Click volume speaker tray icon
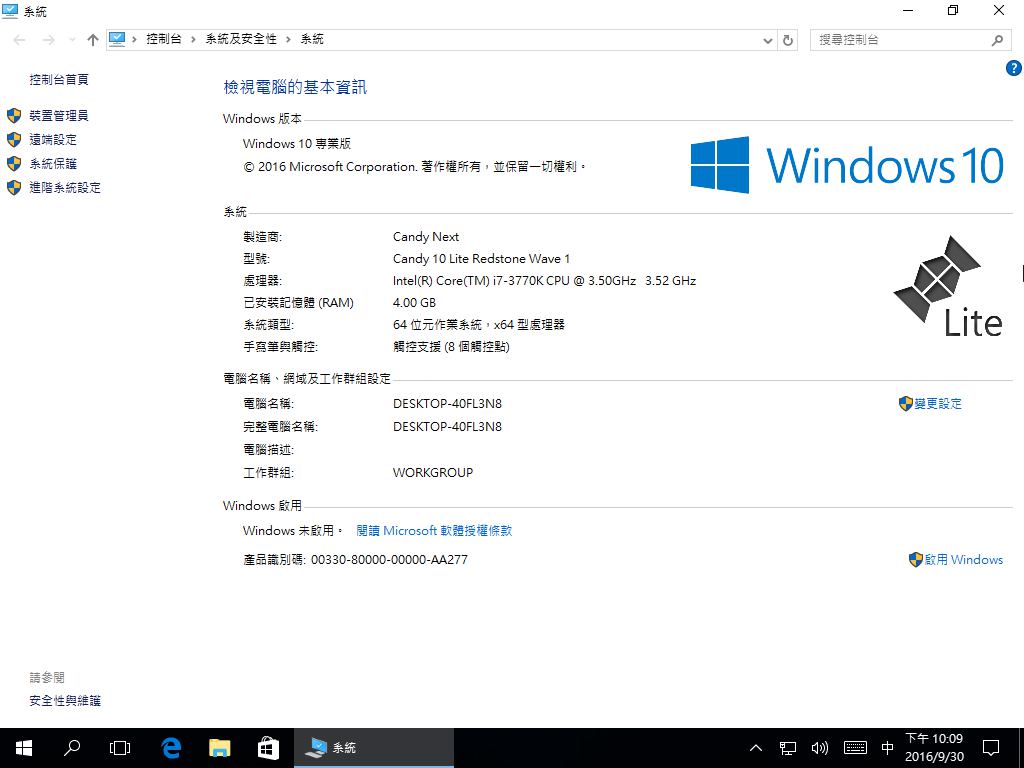Viewport: 1024px width, 768px height. (820, 748)
